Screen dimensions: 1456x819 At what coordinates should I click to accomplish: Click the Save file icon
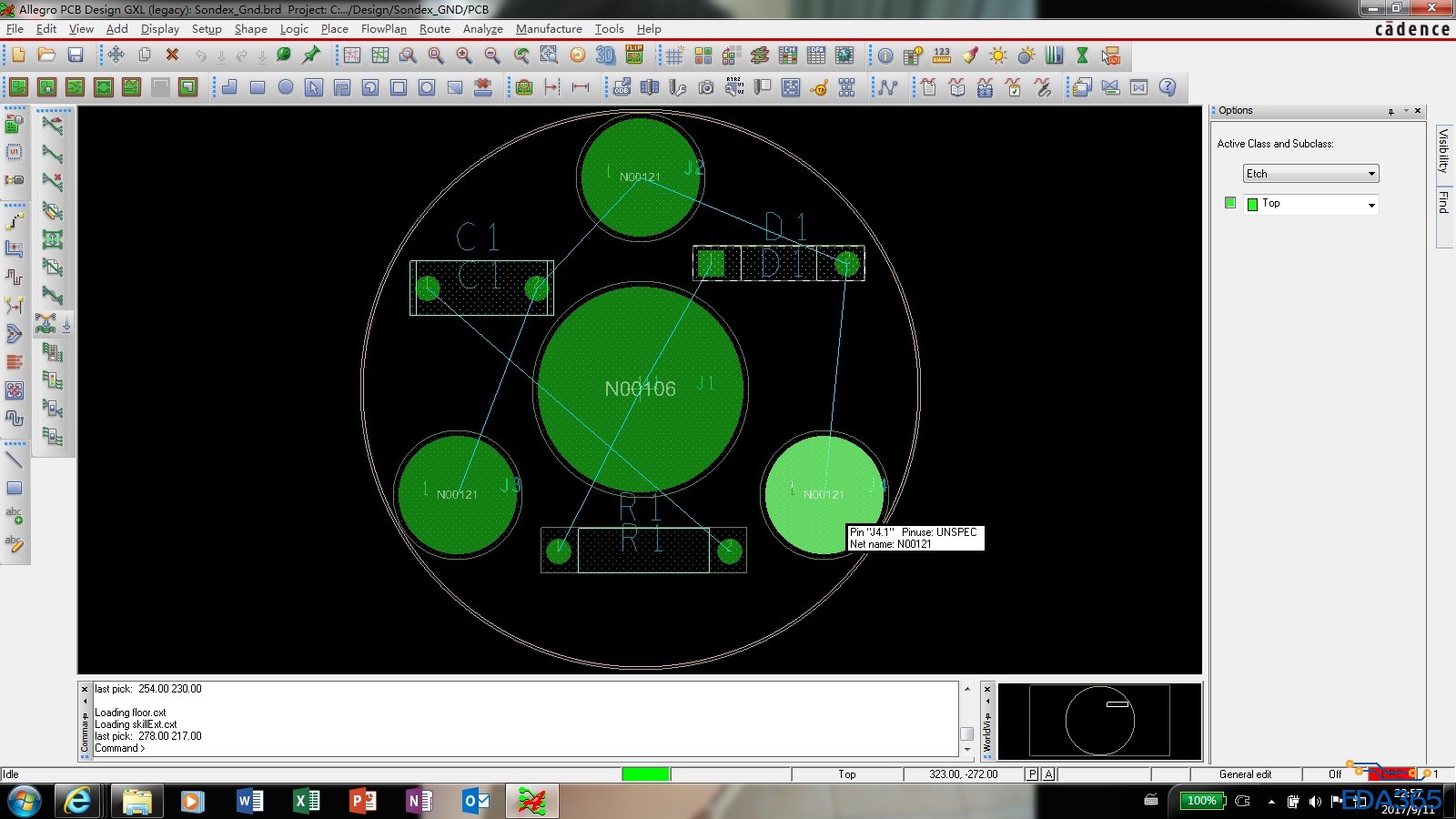[76, 56]
